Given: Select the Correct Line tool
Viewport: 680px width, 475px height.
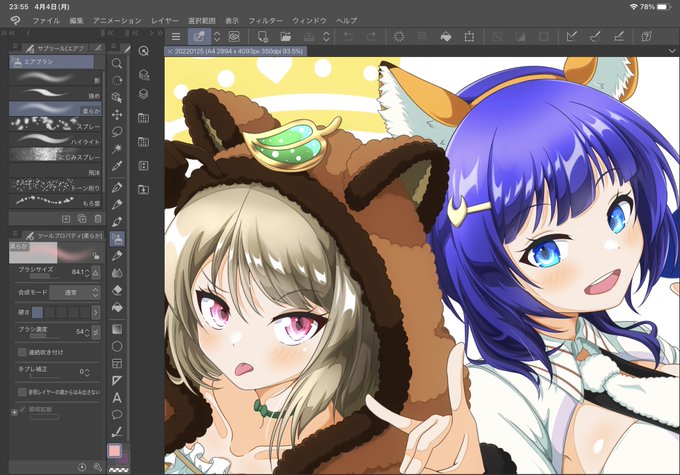Looking at the screenshot, I should tap(117, 432).
